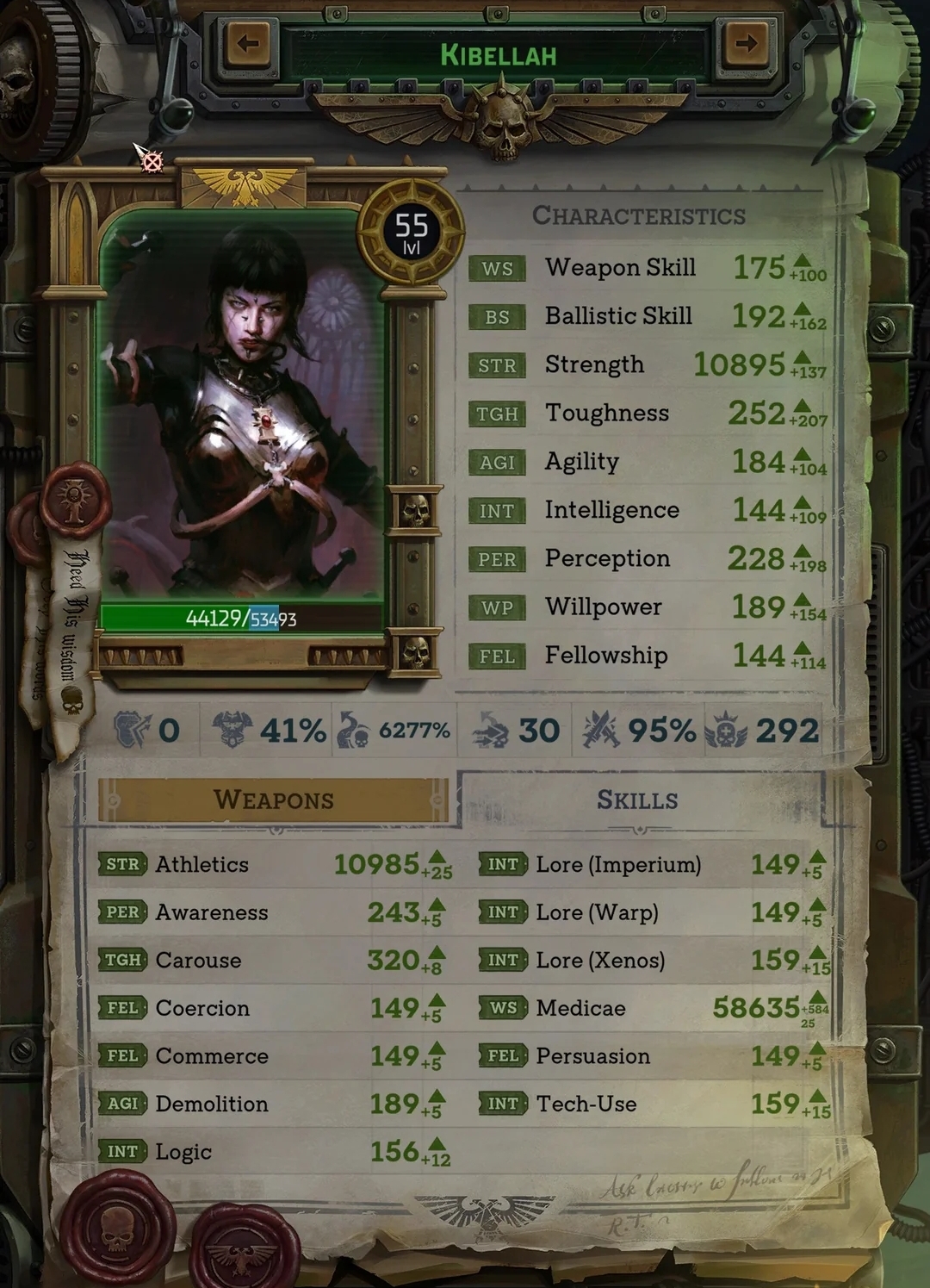Click the armor deflection icon showing 0
930x1288 pixels.
pyautogui.click(x=133, y=730)
